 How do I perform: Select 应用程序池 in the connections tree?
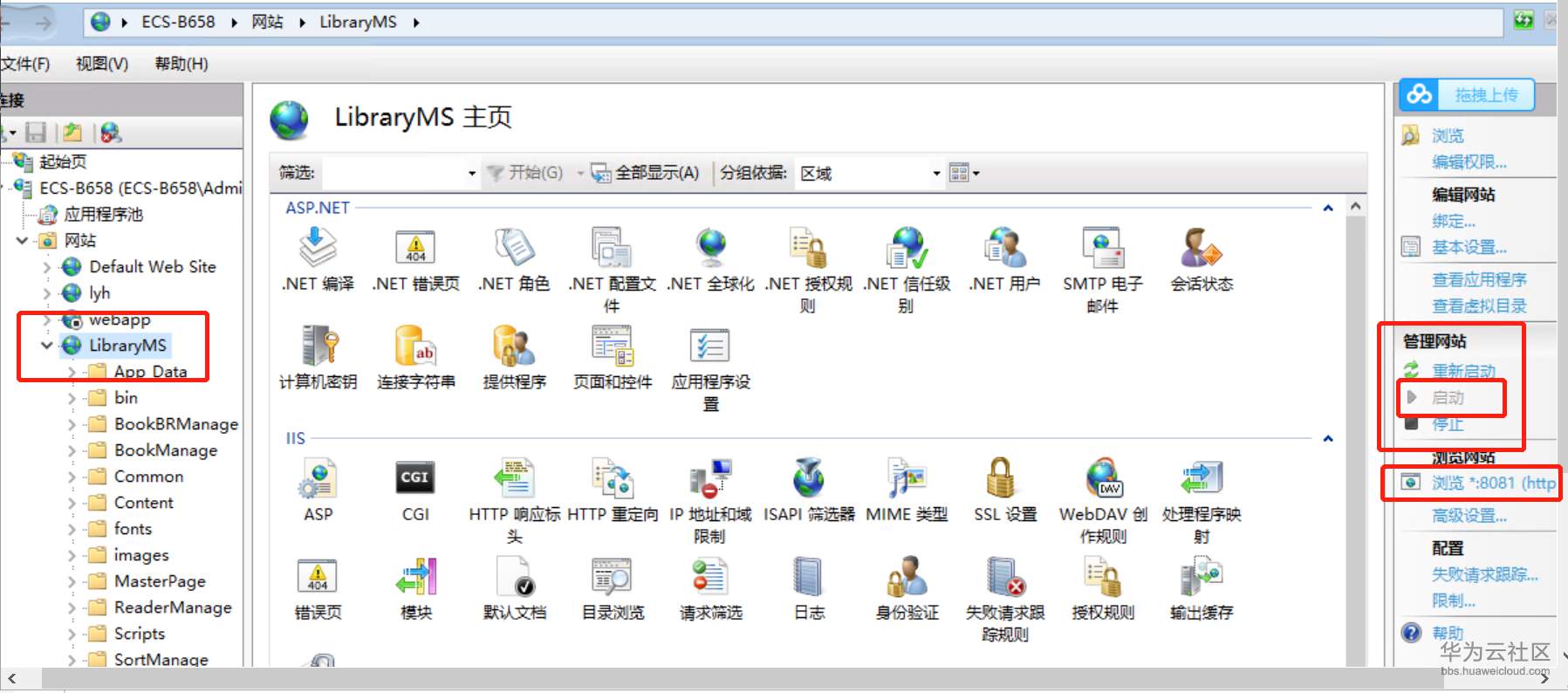click(x=103, y=215)
